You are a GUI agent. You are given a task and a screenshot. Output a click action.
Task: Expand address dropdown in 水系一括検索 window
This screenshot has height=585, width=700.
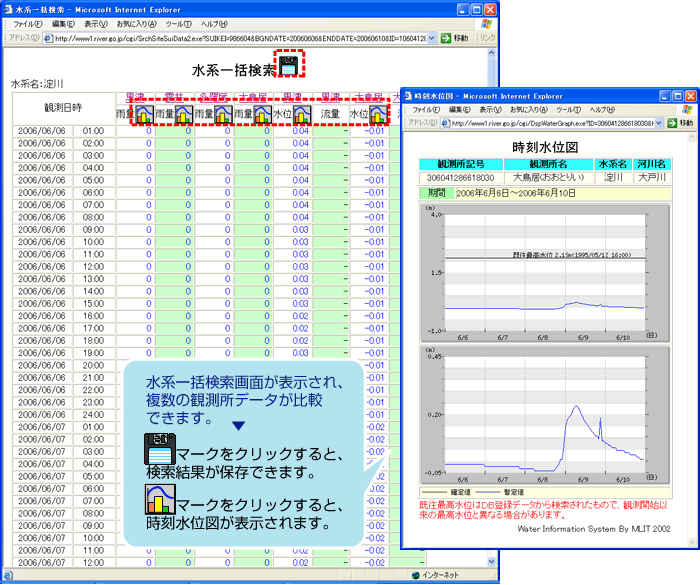point(431,38)
